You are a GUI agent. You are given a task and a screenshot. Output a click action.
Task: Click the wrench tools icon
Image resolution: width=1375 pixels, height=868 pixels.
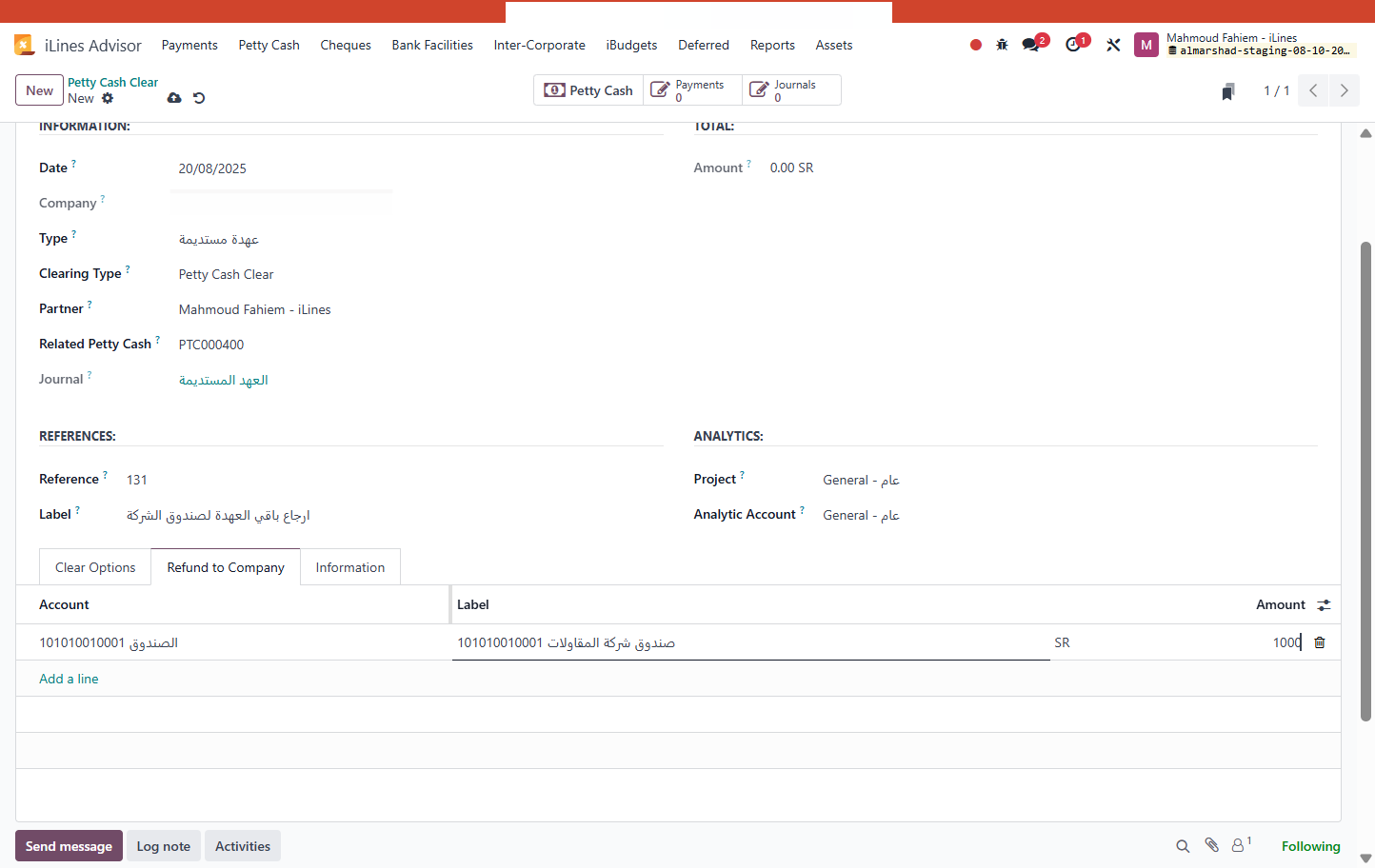click(x=1113, y=45)
